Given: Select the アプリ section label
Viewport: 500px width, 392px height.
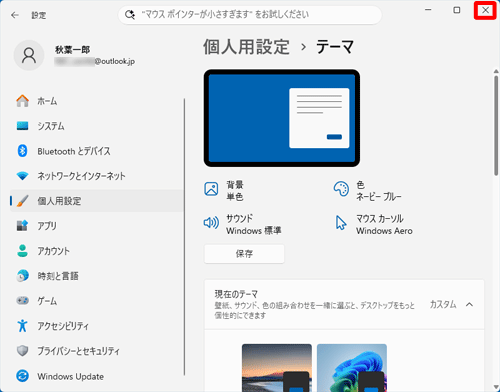Looking at the screenshot, I should tap(47, 226).
